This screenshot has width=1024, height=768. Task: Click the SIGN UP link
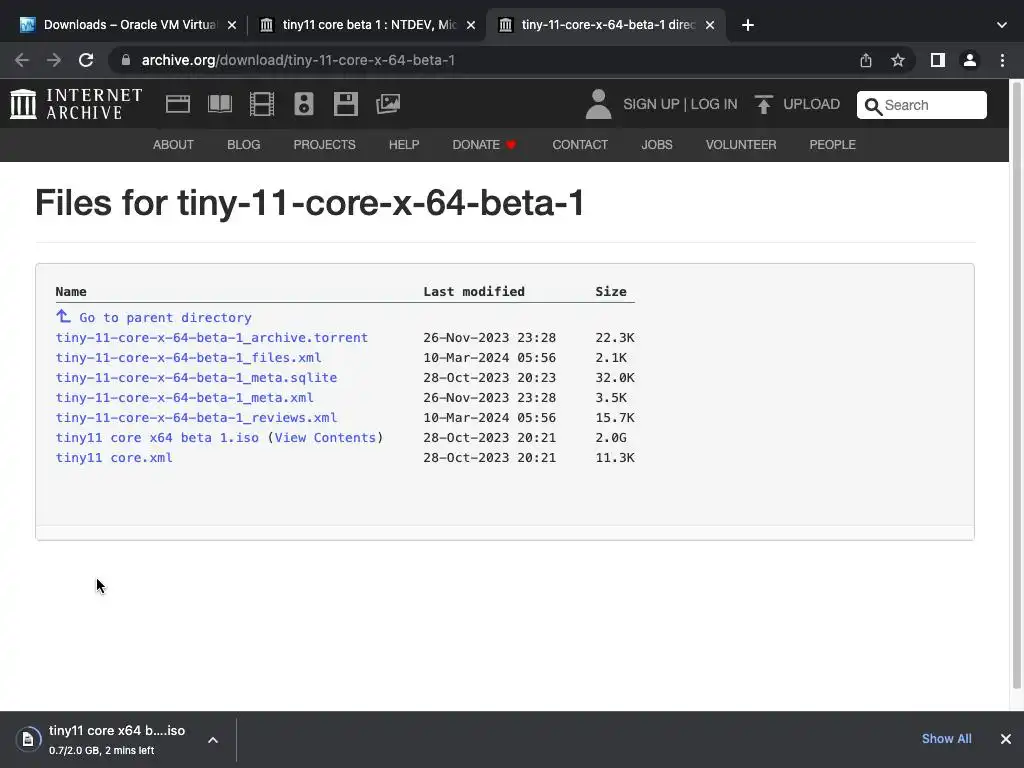tap(651, 104)
